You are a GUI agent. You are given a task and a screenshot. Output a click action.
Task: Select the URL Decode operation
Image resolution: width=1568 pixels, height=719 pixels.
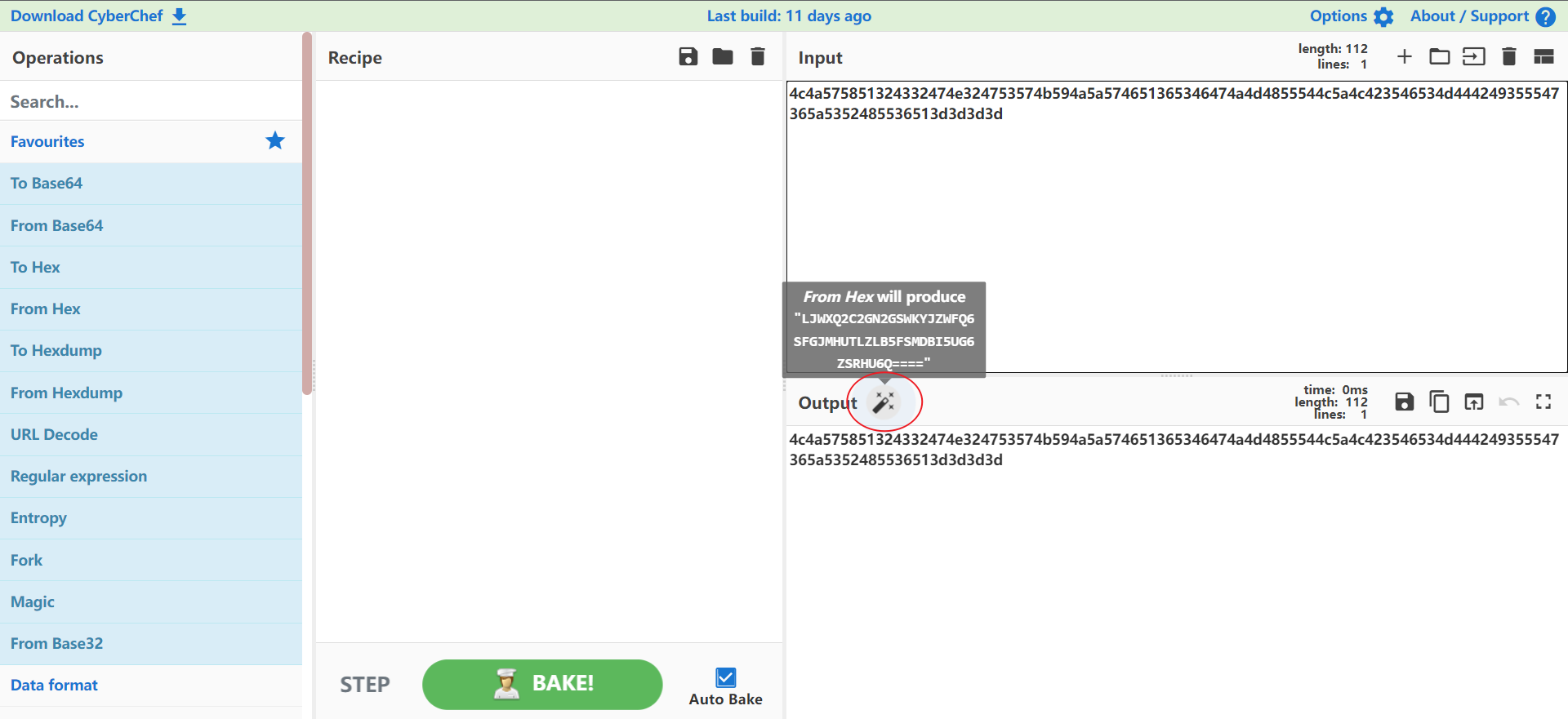151,434
